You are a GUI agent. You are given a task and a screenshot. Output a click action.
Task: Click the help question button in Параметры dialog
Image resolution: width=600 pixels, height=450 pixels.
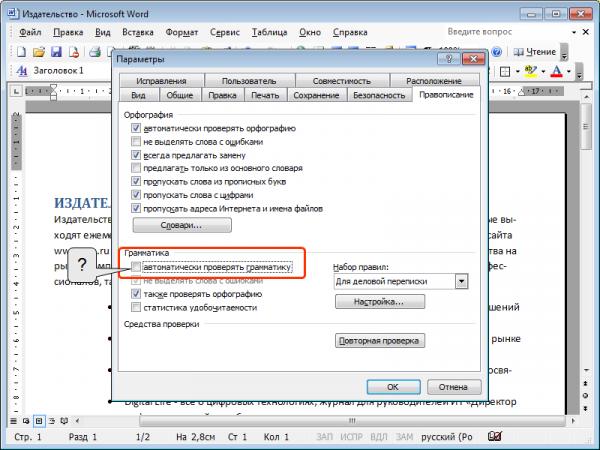click(x=449, y=59)
